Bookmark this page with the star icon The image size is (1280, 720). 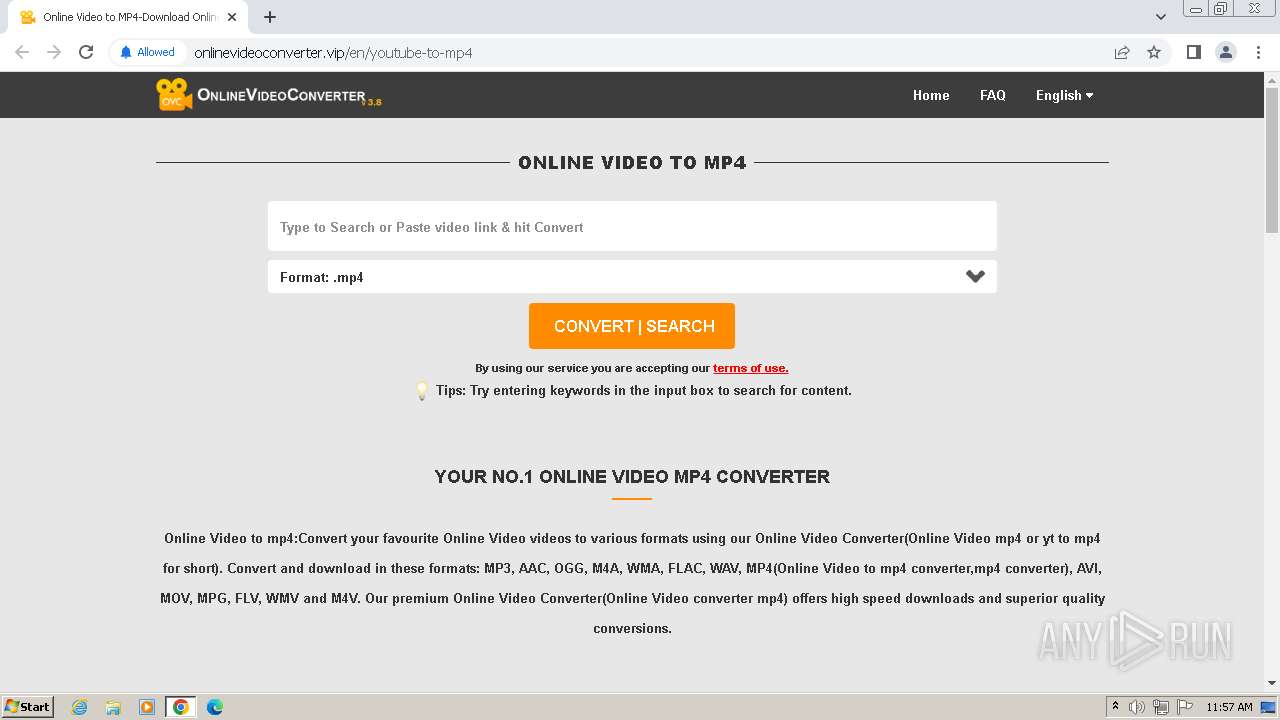click(x=1154, y=52)
